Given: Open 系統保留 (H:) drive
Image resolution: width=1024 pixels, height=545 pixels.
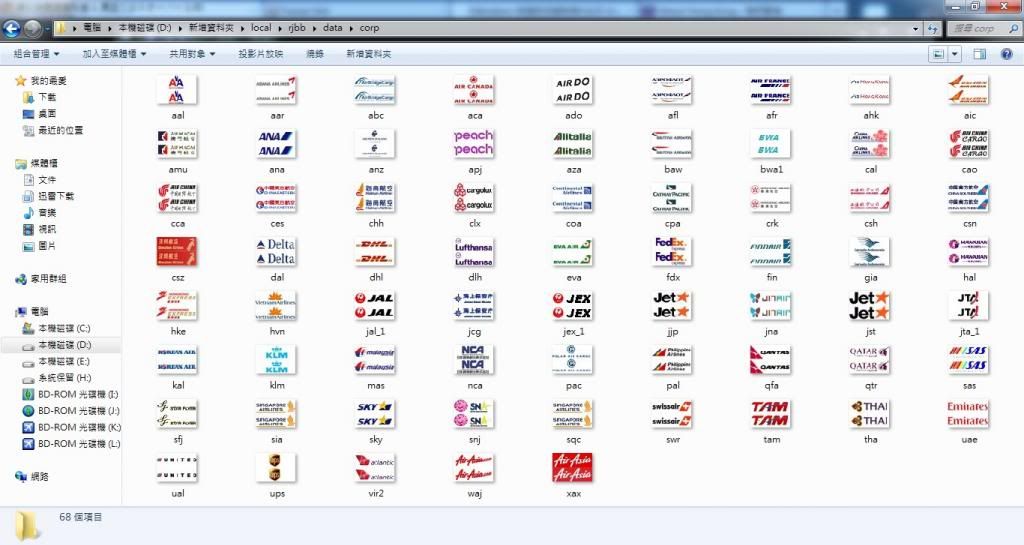Looking at the screenshot, I should click(57, 378).
